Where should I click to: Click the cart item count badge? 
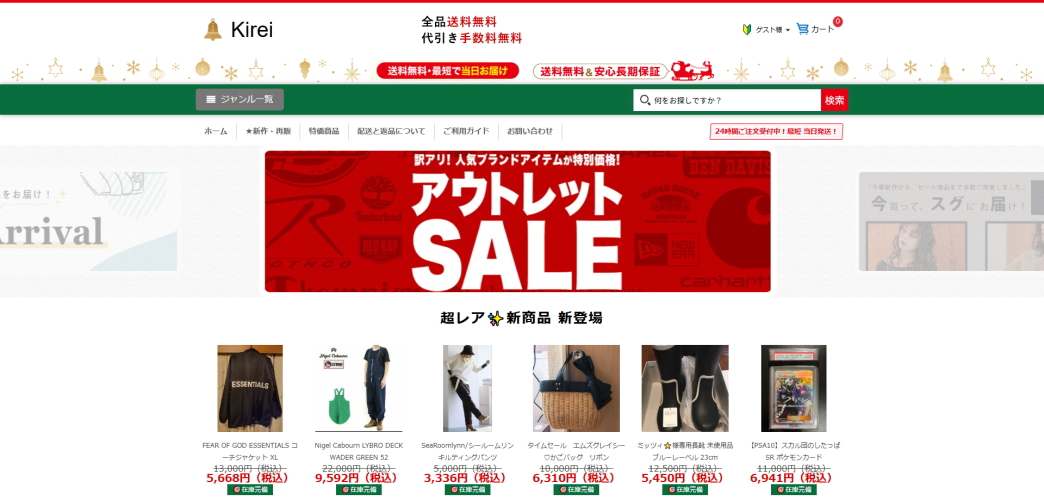click(x=838, y=21)
